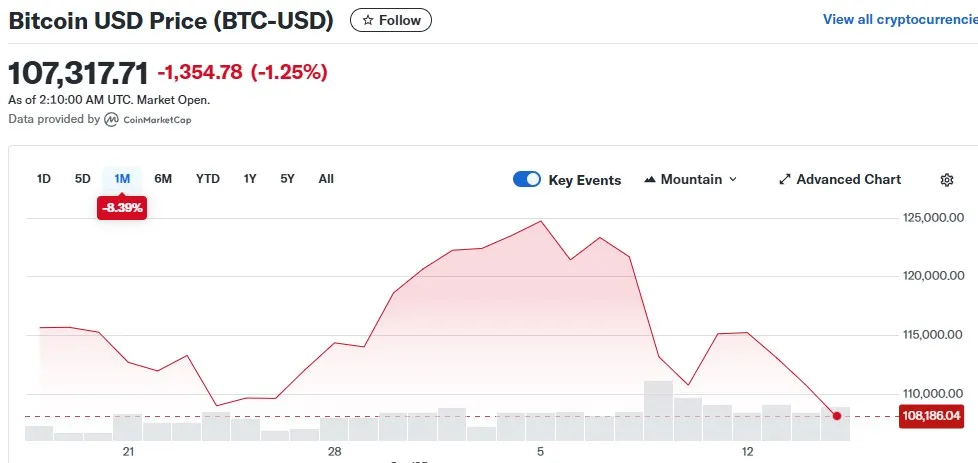The width and height of the screenshot is (978, 463).
Task: Open View all cryptocurrencies link
Action: [x=899, y=19]
